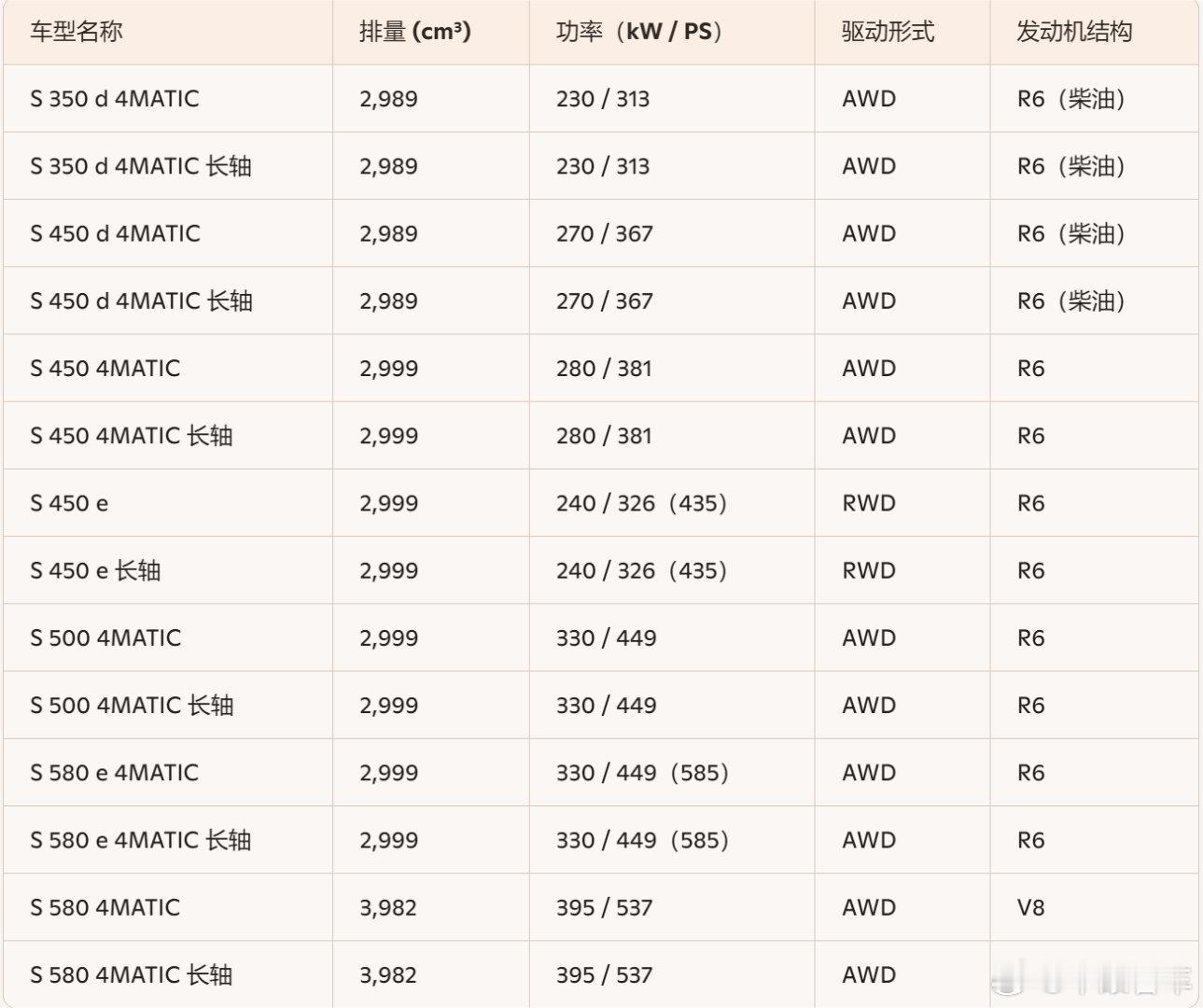Click AWD in the S 580 4MATIC 长轴 row

coord(869,975)
